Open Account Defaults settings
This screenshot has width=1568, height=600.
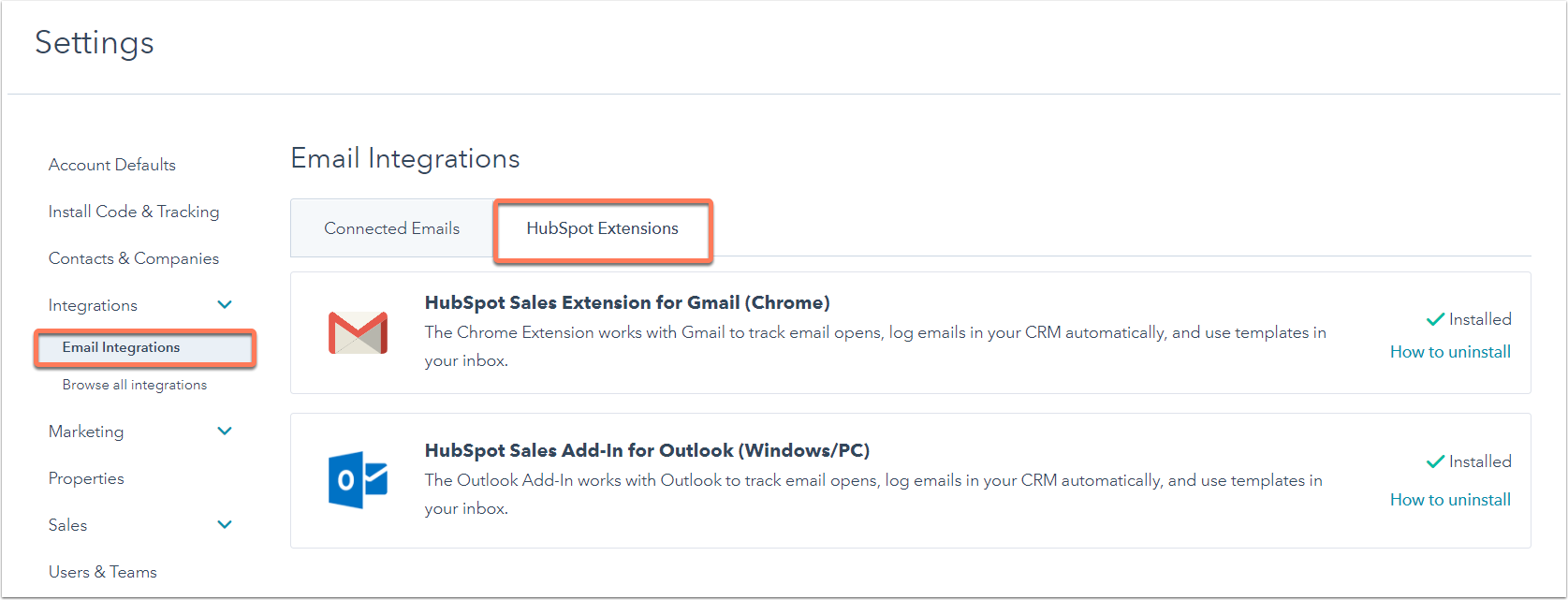click(112, 165)
